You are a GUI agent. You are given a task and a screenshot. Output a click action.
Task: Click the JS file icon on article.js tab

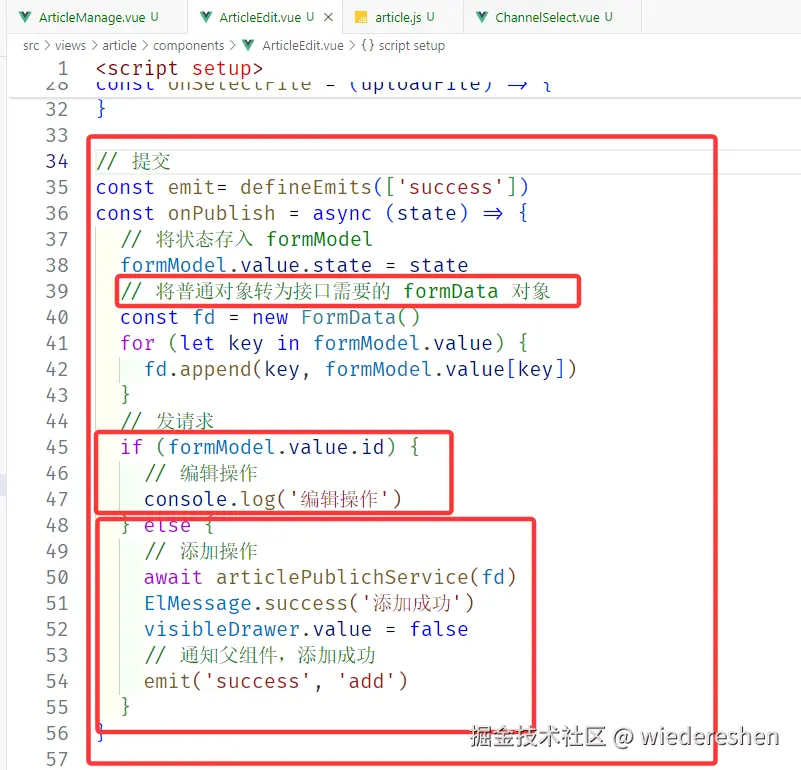click(x=361, y=18)
